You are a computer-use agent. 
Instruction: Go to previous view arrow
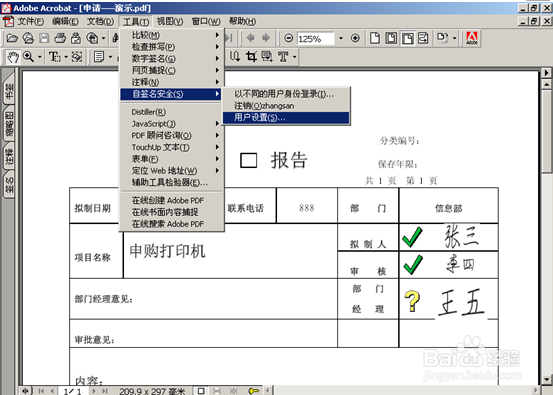point(251,38)
